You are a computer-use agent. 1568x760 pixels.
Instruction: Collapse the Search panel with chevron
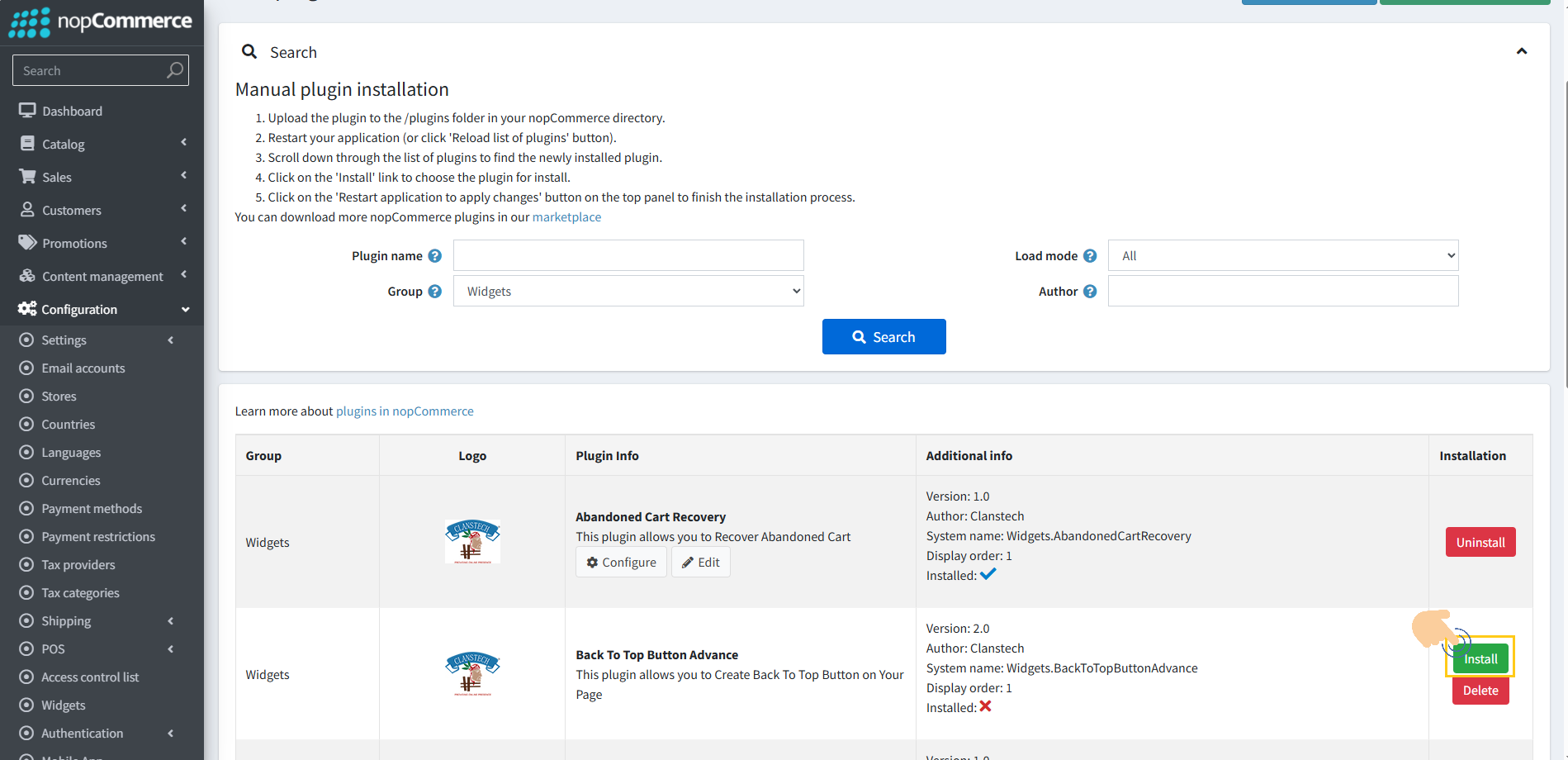coord(1521,51)
